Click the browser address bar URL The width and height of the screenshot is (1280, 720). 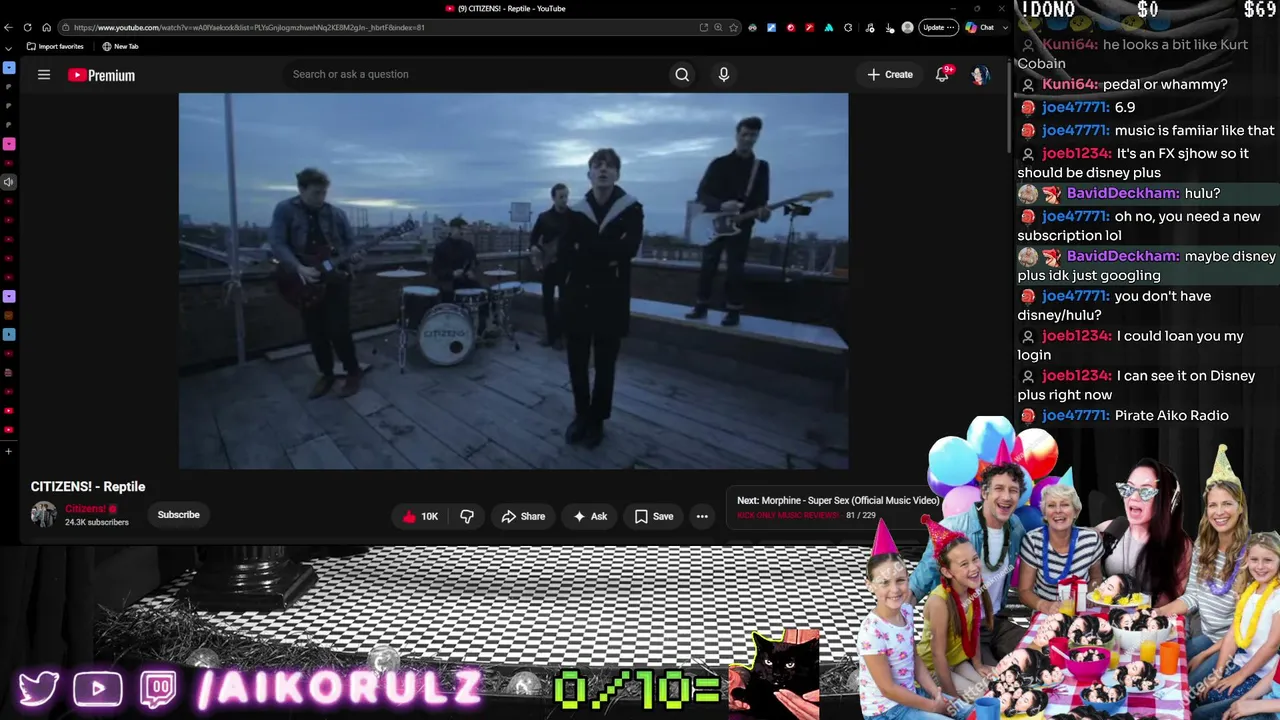point(249,28)
